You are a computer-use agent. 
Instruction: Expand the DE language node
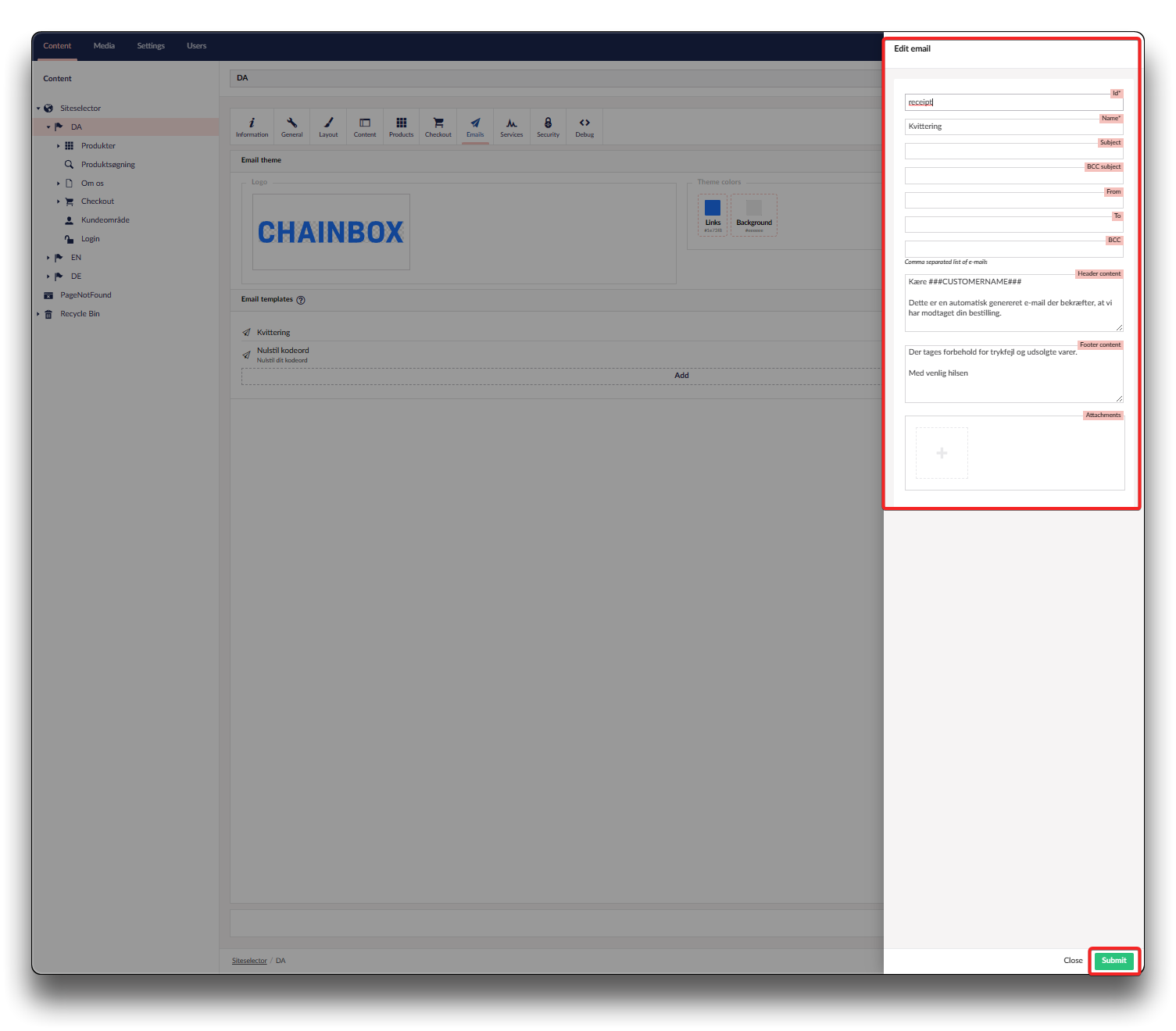pyautogui.click(x=48, y=276)
